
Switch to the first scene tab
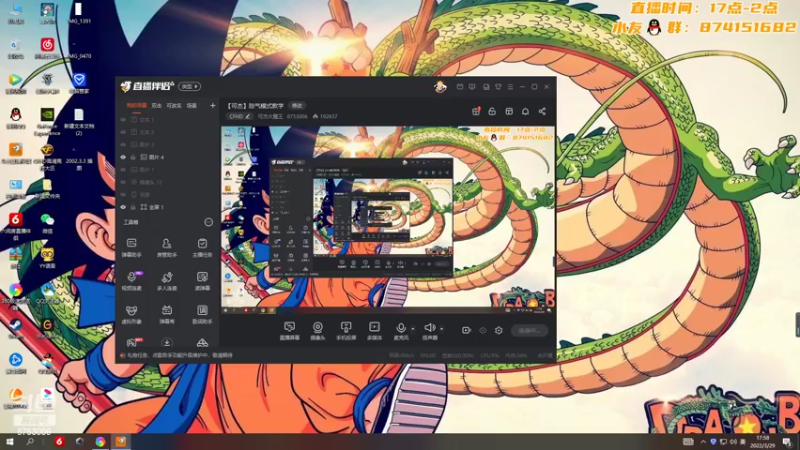click(136, 106)
